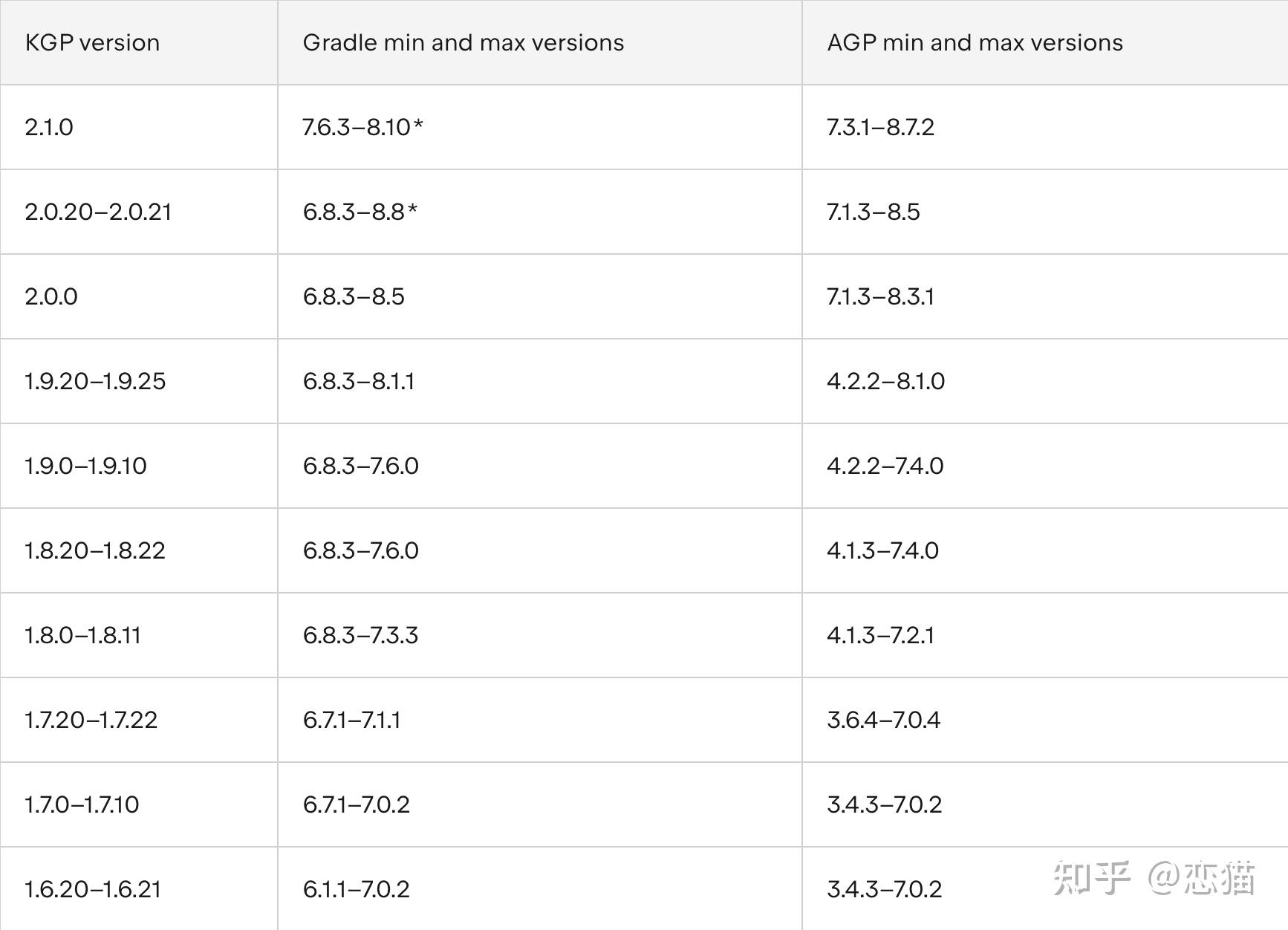Select the KGP 1.8.20–1.8.22 cell
The height and width of the screenshot is (930, 1288).
click(95, 550)
